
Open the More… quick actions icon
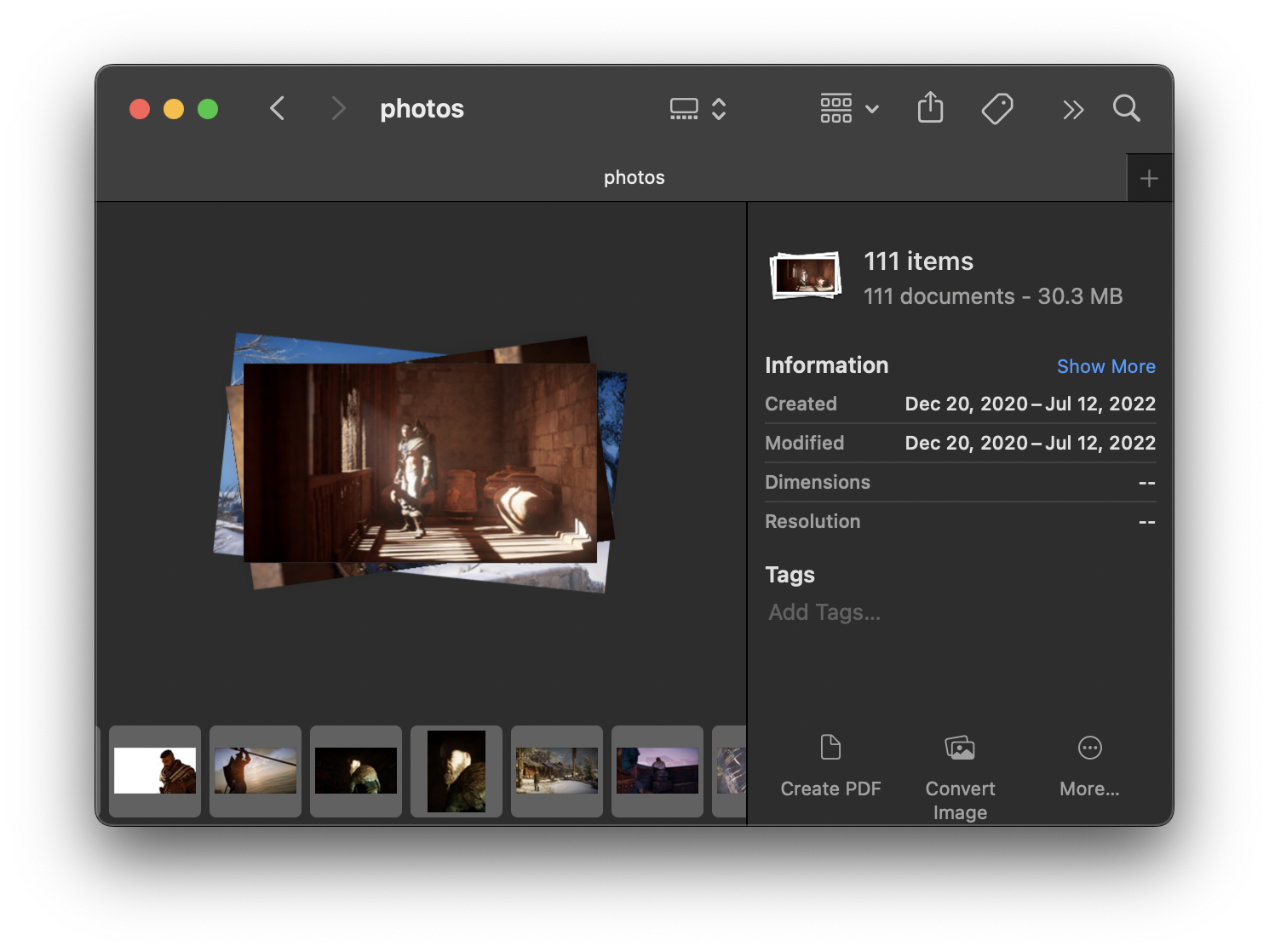pyautogui.click(x=1089, y=748)
